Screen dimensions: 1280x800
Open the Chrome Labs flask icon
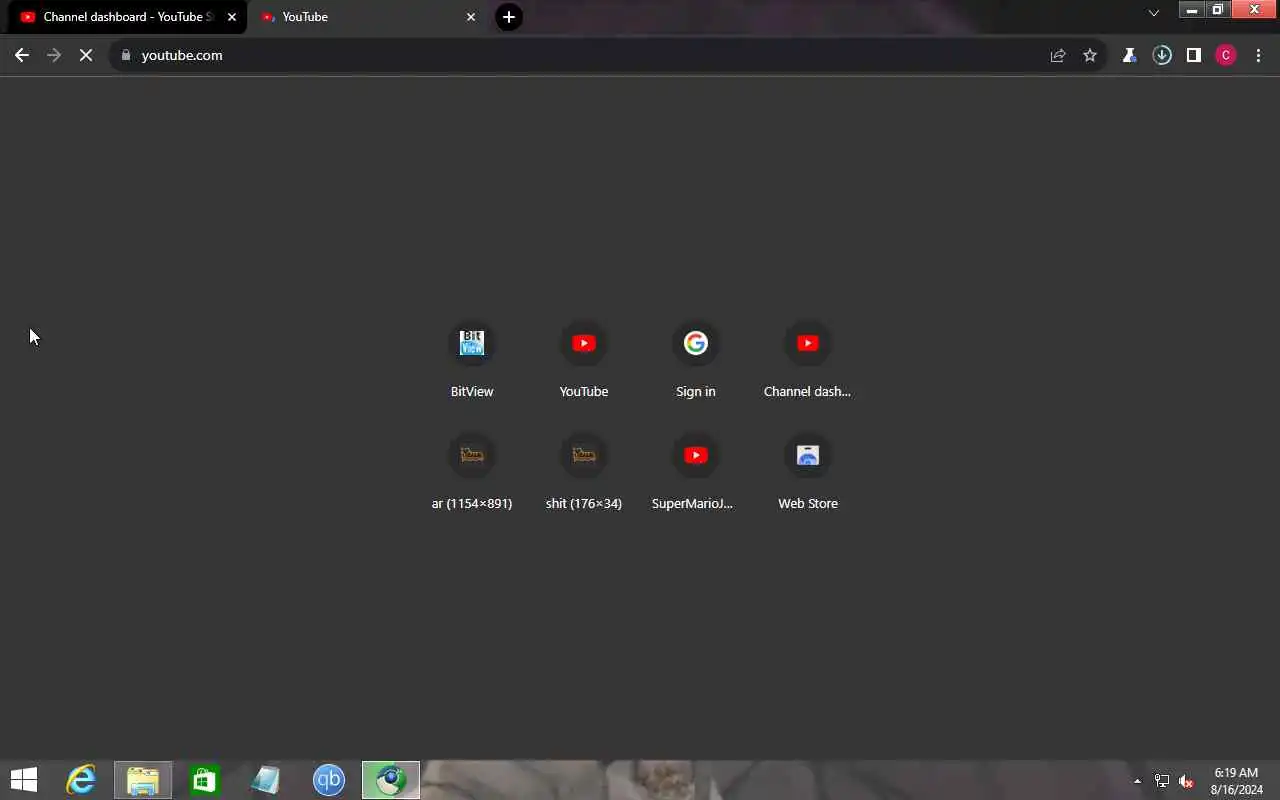[1129, 55]
